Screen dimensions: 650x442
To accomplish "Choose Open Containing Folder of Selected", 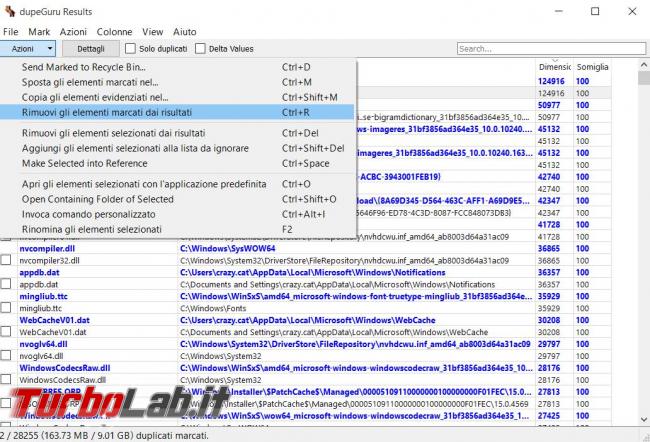I will click(177, 199).
